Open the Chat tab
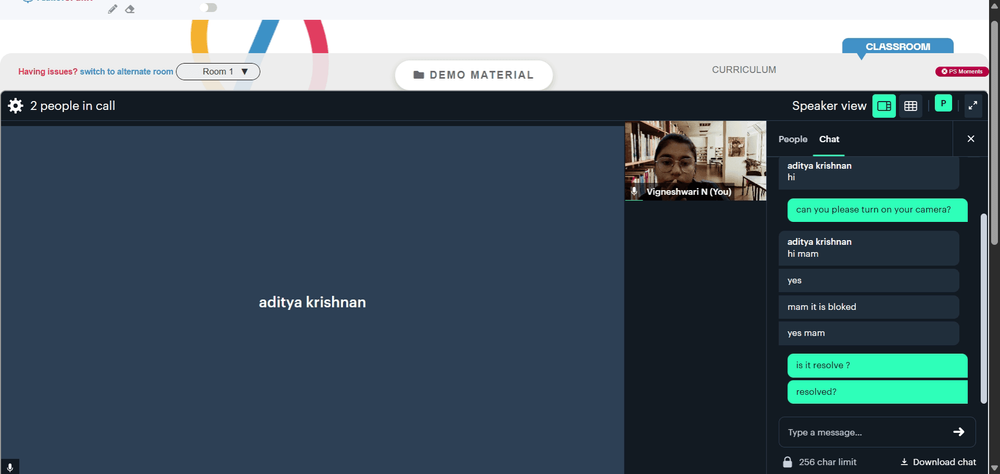Viewport: 1000px width, 474px height. [x=829, y=139]
